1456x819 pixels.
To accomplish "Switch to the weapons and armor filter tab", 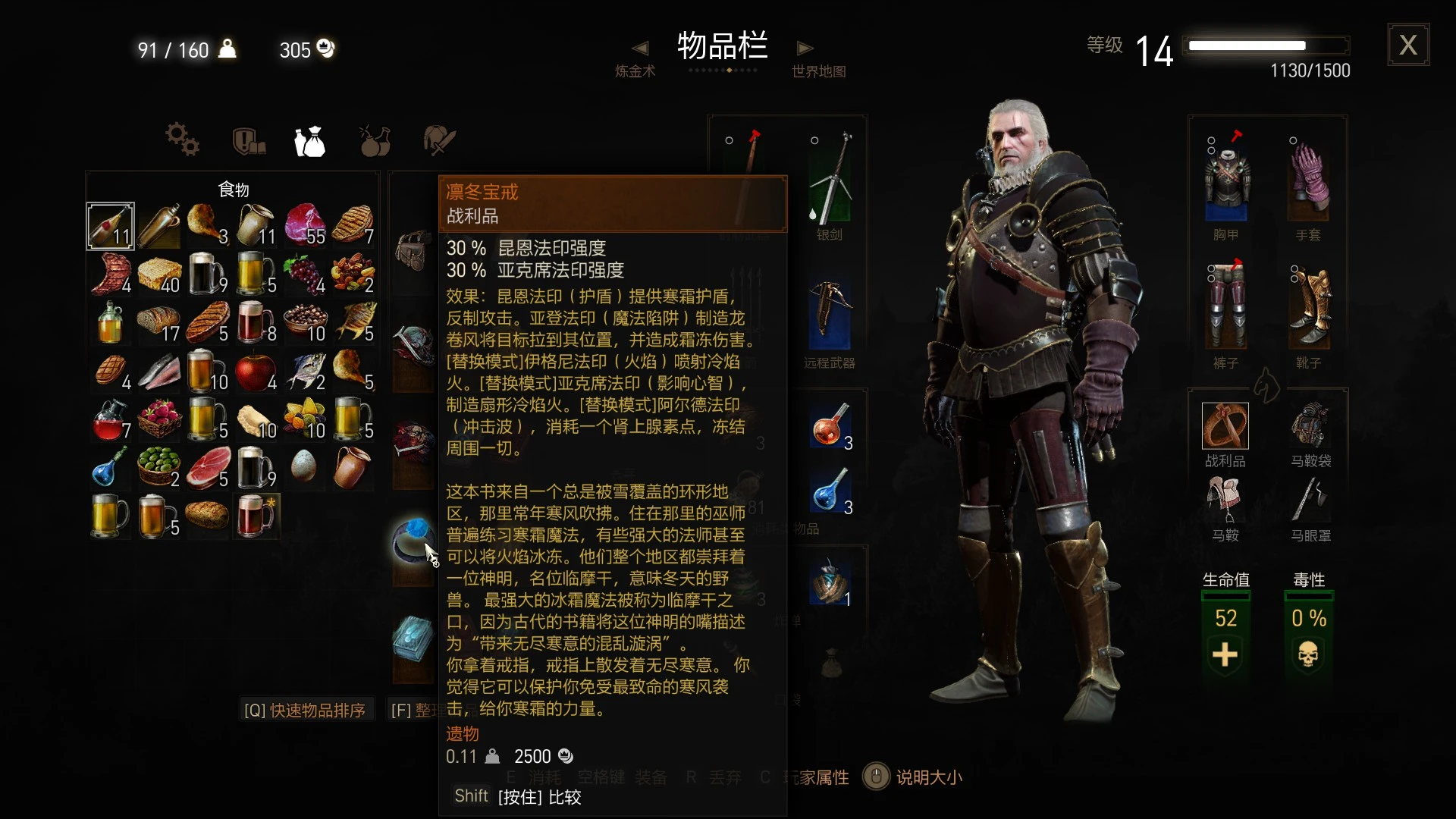I will [x=248, y=141].
